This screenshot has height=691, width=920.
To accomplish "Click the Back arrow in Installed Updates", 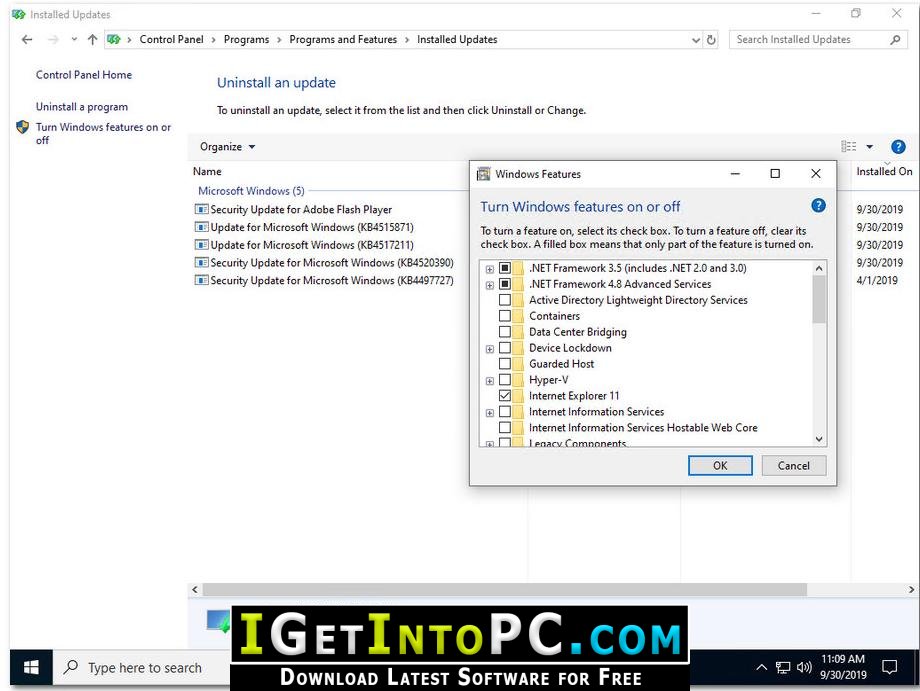I will point(27,39).
